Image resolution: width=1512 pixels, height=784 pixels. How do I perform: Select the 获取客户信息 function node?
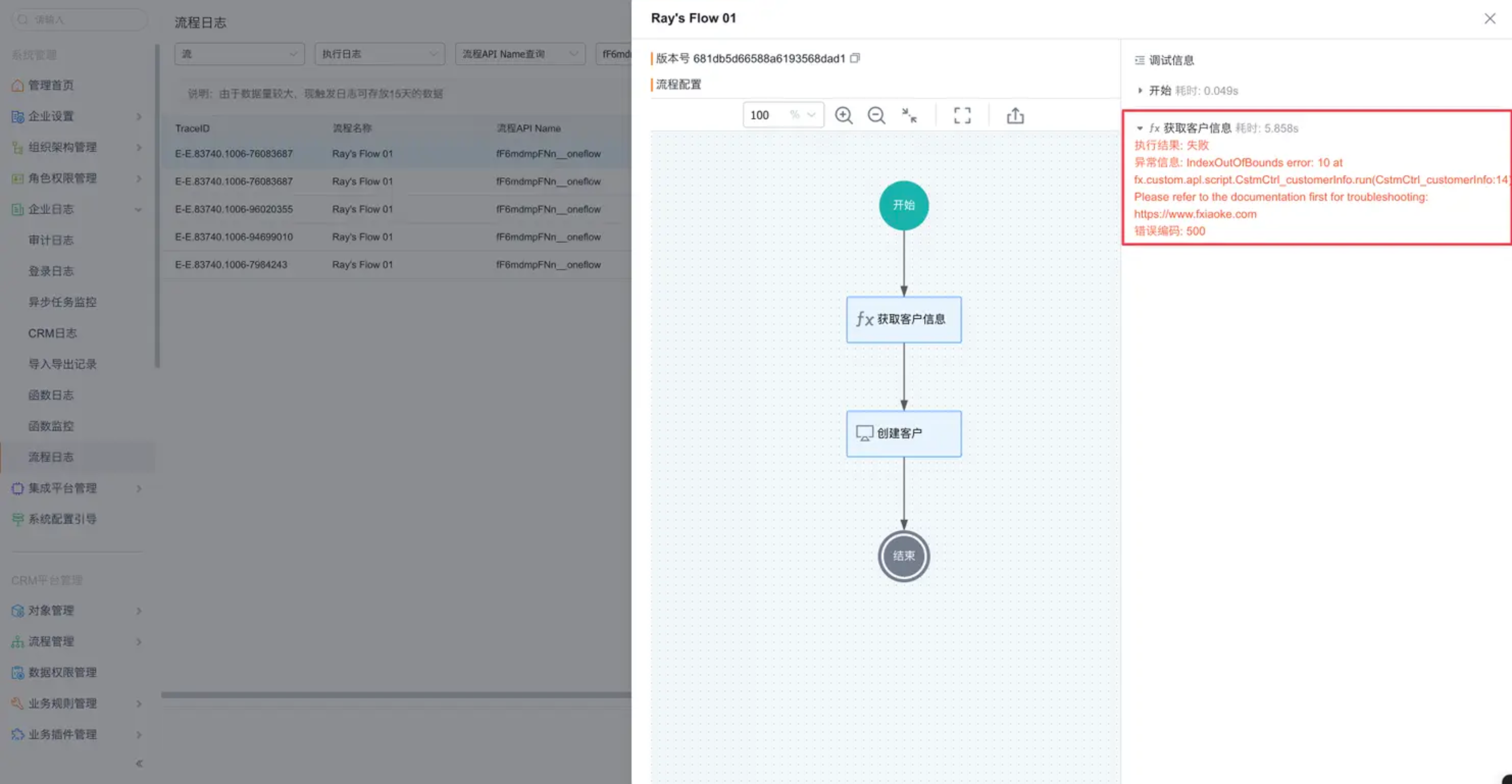[903, 319]
